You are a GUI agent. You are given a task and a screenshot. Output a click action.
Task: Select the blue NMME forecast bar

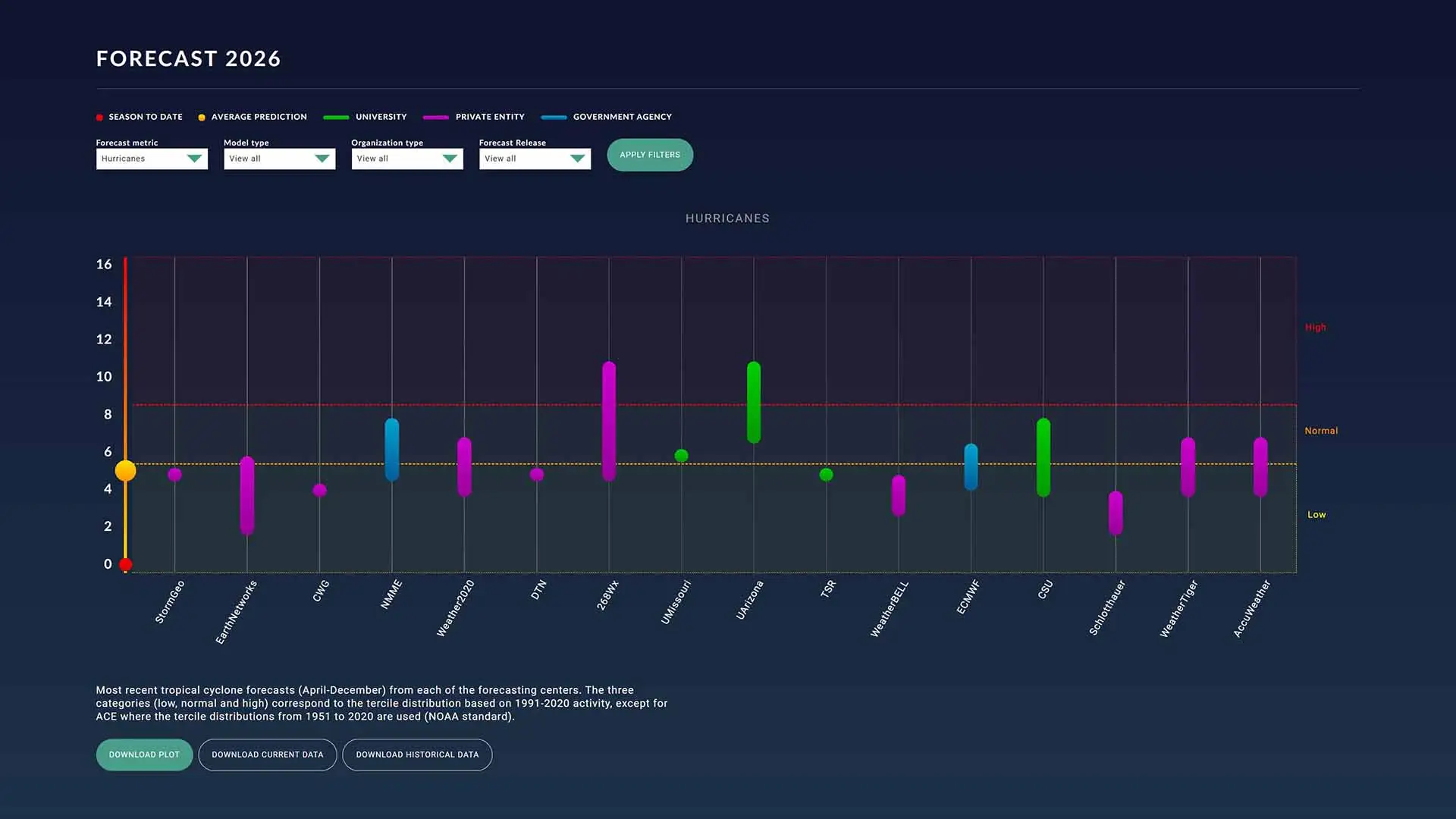392,450
